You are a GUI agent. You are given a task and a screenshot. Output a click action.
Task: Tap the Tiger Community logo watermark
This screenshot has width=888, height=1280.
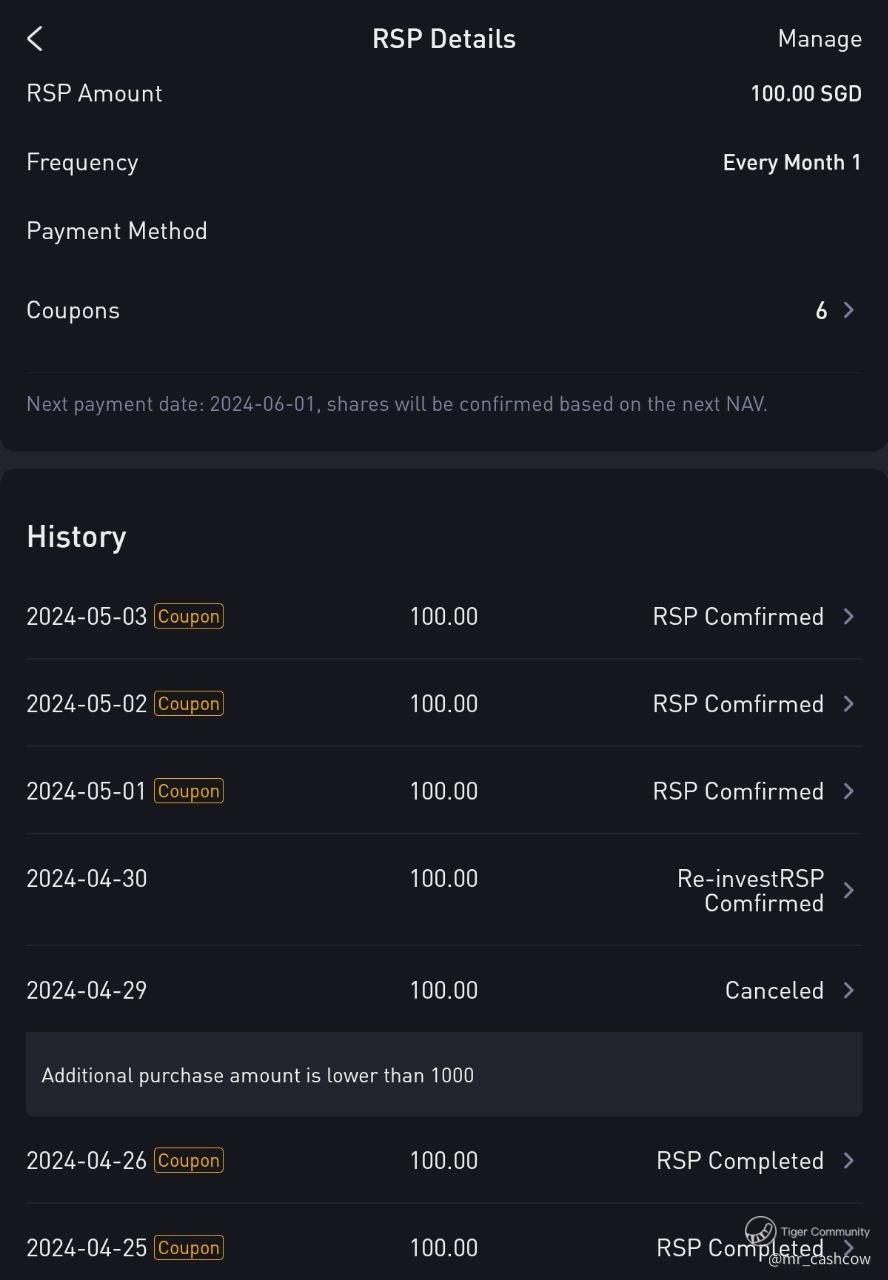[760, 1230]
